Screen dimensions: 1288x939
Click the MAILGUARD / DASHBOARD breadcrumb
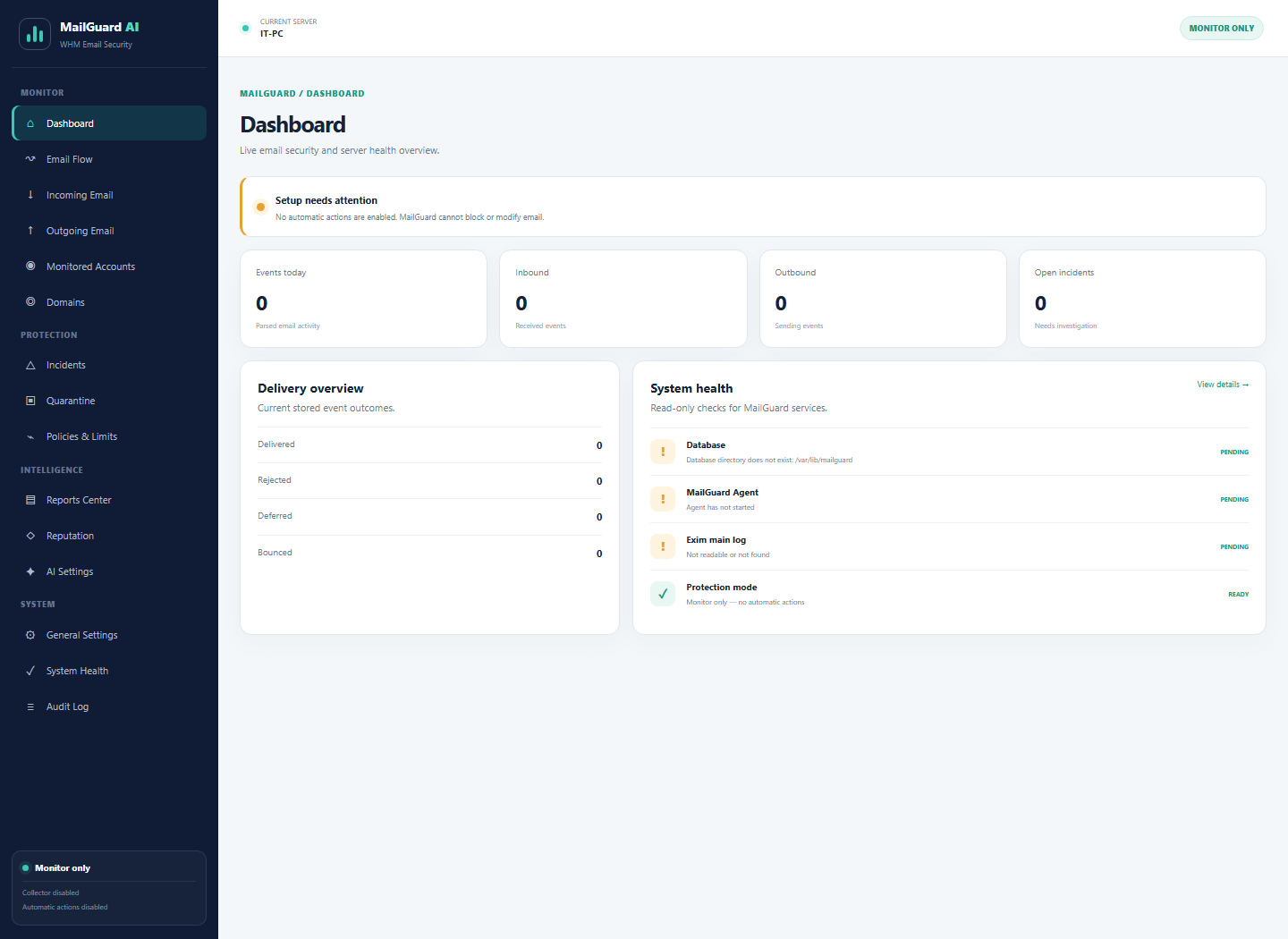(302, 93)
